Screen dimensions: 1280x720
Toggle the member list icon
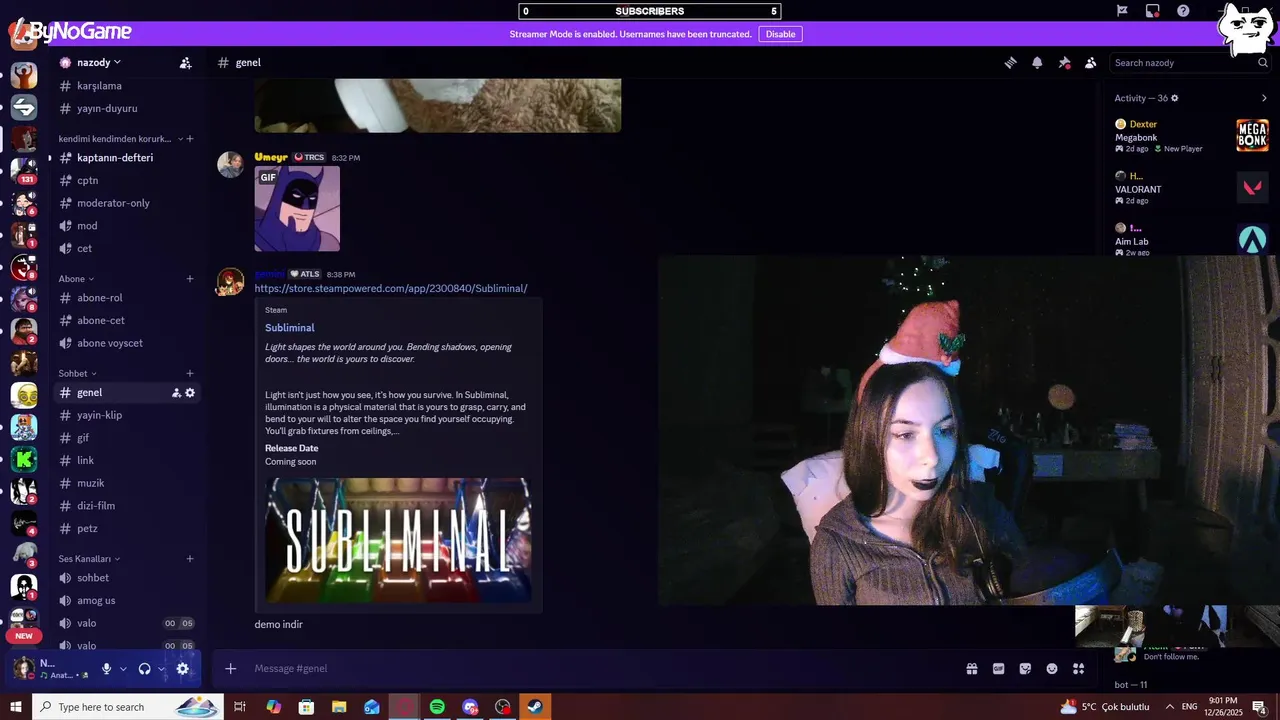pyautogui.click(x=1091, y=62)
